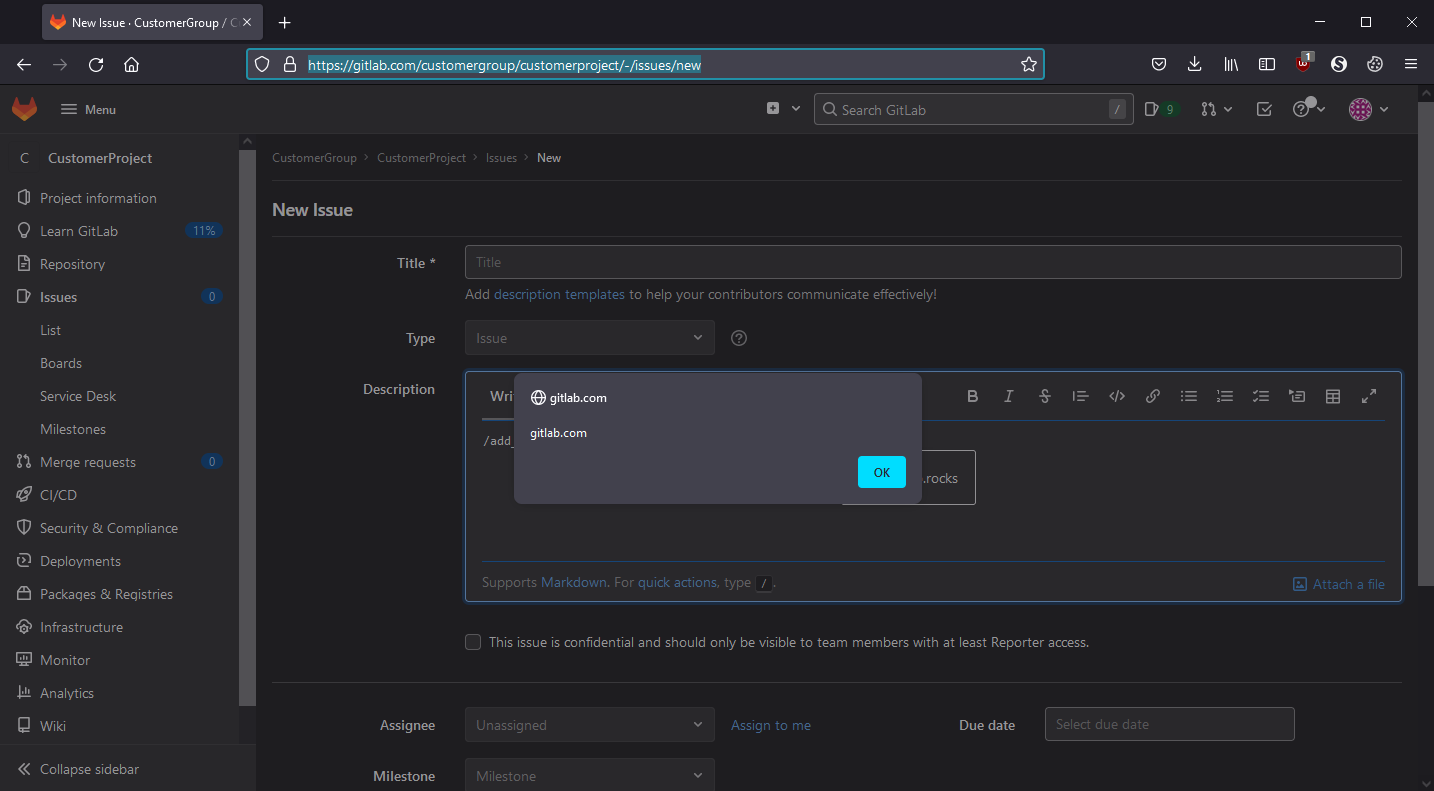The width and height of the screenshot is (1434, 791).
Task: Insert a link in description
Action: (x=1152, y=396)
